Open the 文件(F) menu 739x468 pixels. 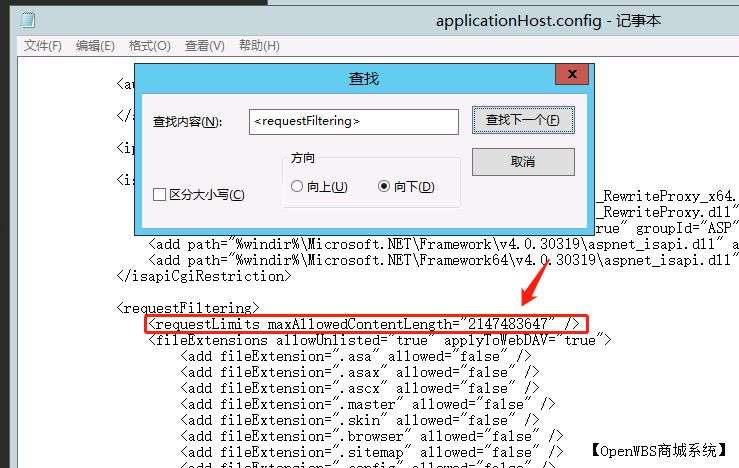pos(43,46)
